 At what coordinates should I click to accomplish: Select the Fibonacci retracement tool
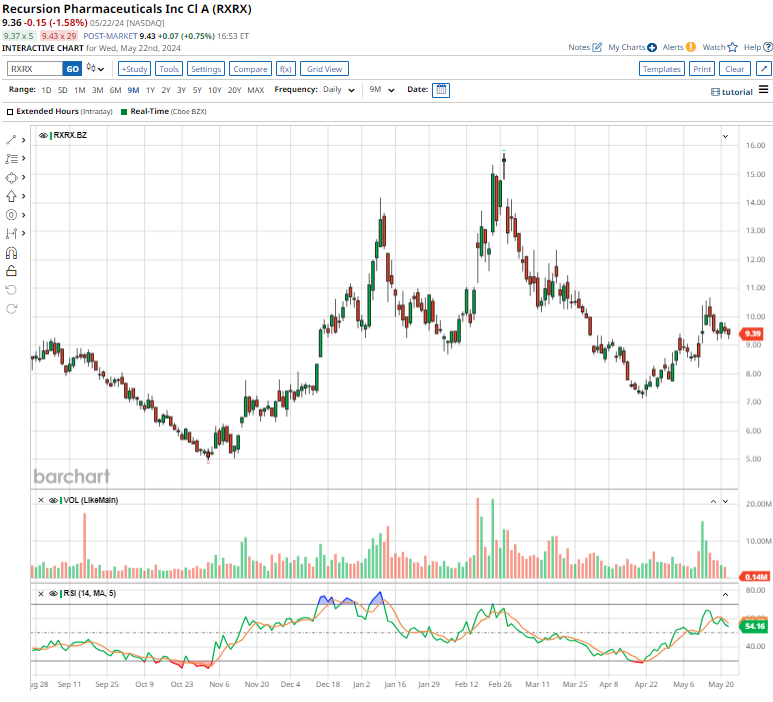[x=12, y=159]
